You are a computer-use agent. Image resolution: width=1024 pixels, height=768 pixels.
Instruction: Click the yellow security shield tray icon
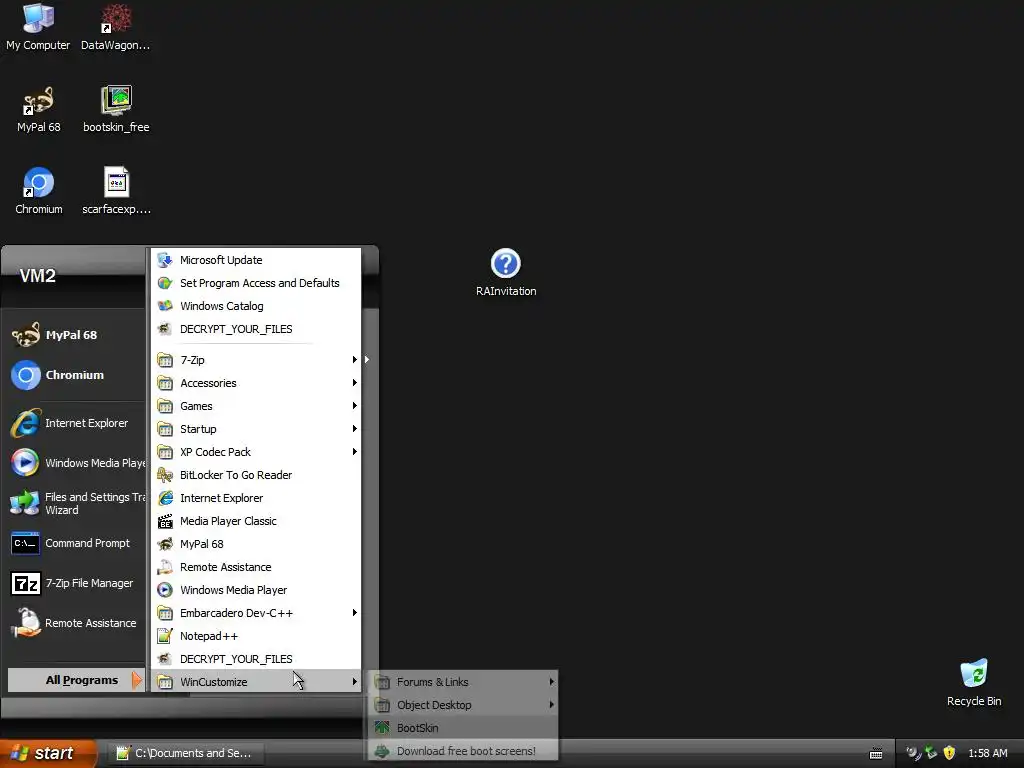point(950,753)
